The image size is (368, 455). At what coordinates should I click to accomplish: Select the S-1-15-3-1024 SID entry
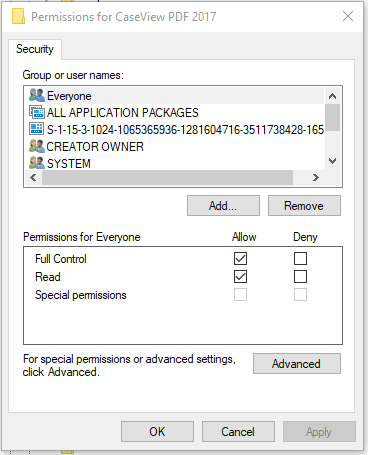click(x=174, y=129)
